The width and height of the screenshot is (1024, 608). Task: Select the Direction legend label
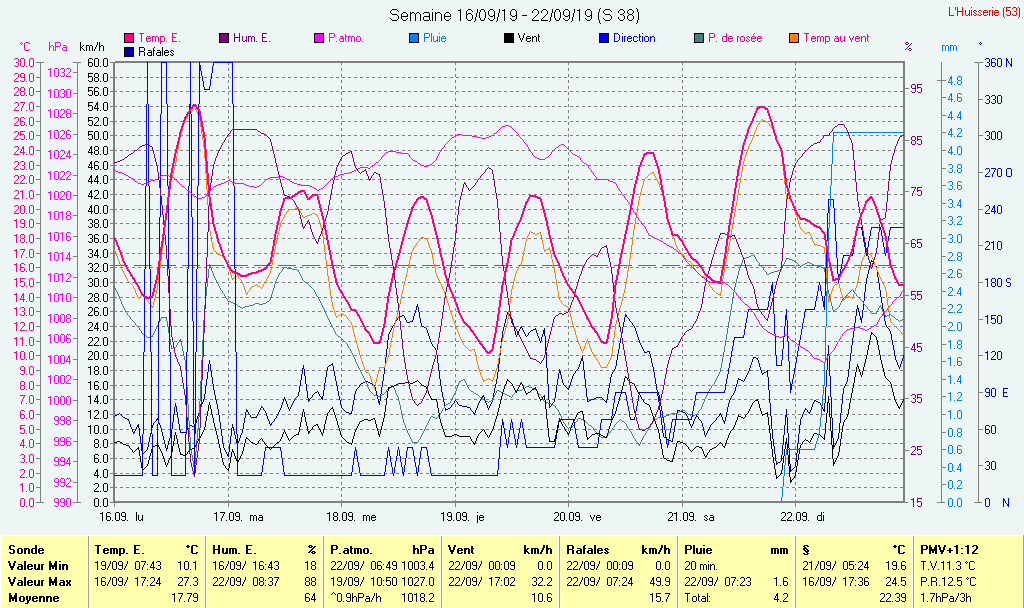[634, 39]
